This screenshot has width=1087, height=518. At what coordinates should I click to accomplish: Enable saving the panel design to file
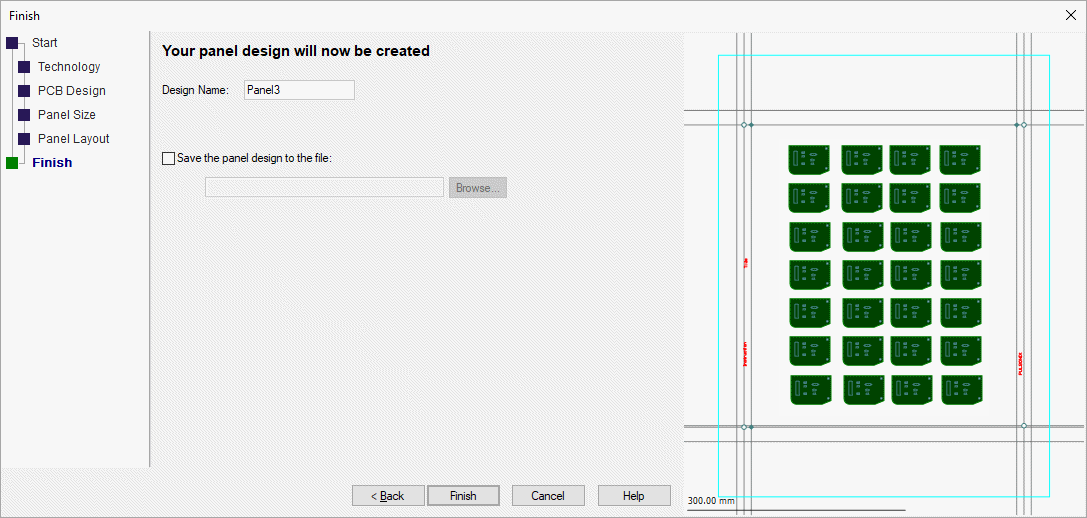pyautogui.click(x=168, y=158)
